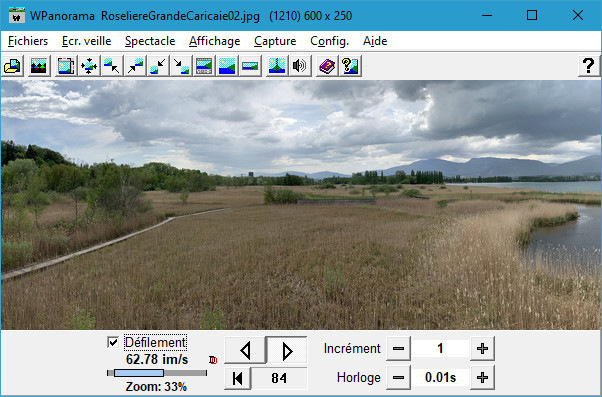Click the arrow pointing up-left toolbar icon
This screenshot has height=397, width=602.
tap(112, 66)
